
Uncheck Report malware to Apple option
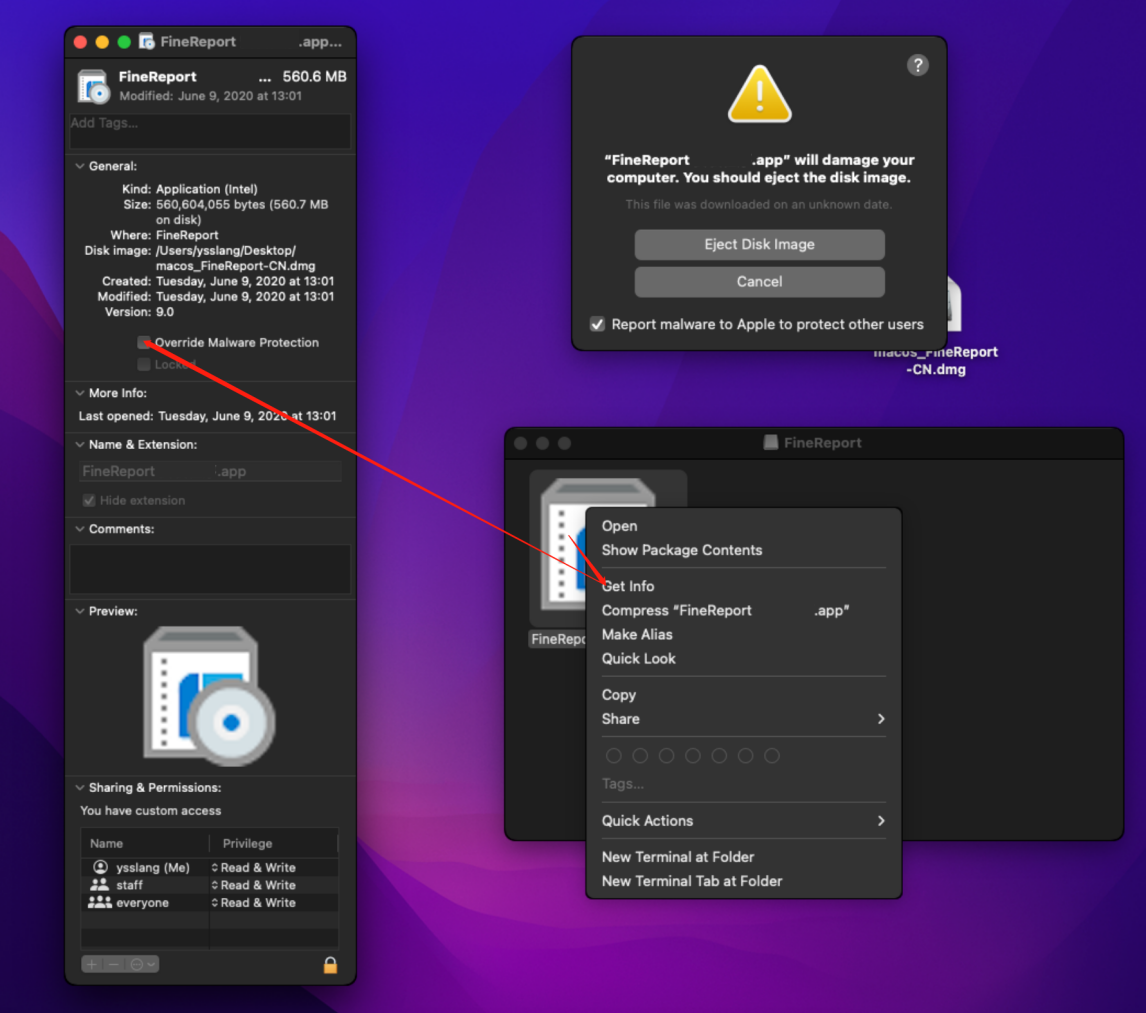pyautogui.click(x=597, y=323)
